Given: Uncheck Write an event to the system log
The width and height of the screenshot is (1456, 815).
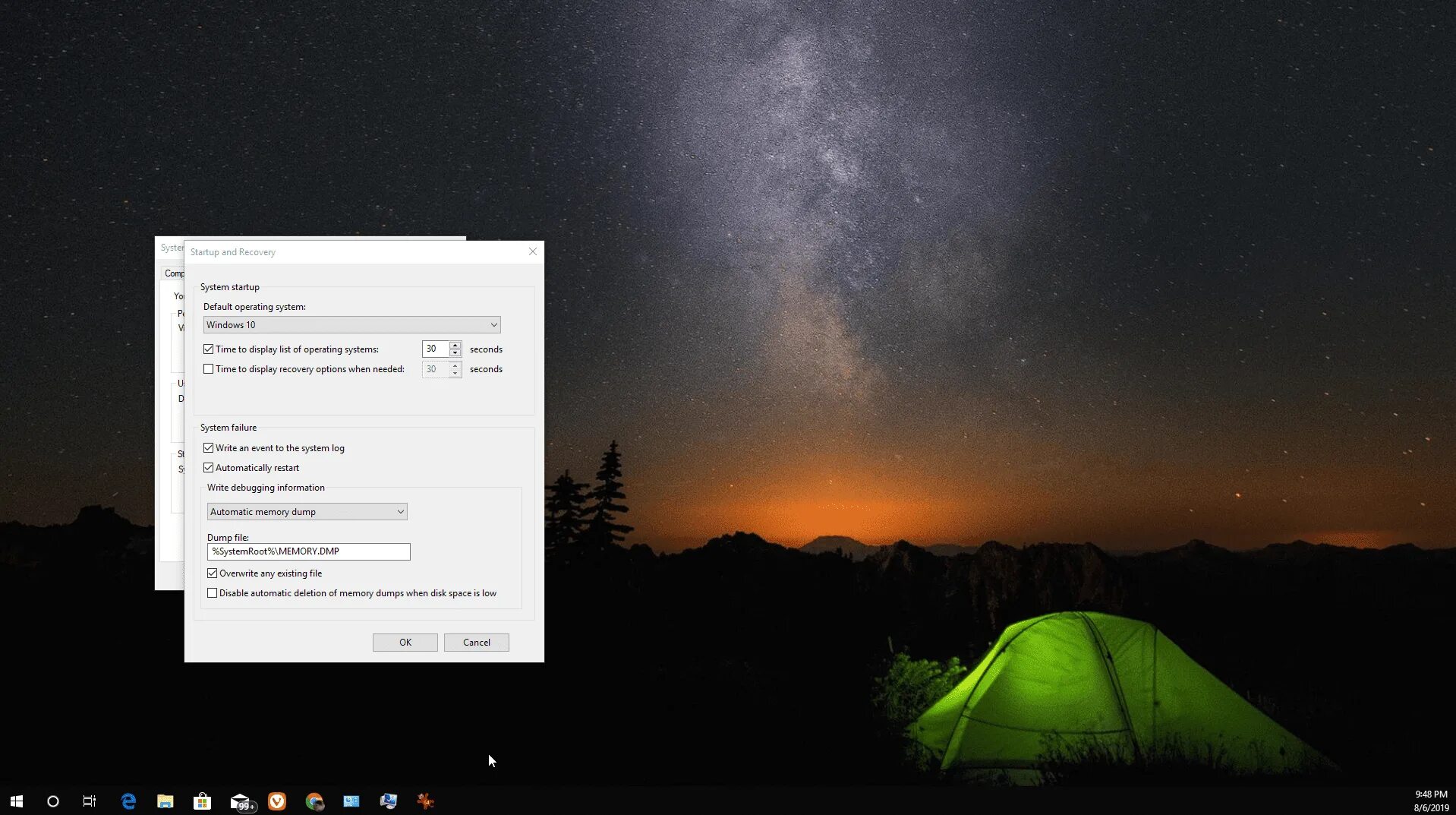Looking at the screenshot, I should point(209,447).
